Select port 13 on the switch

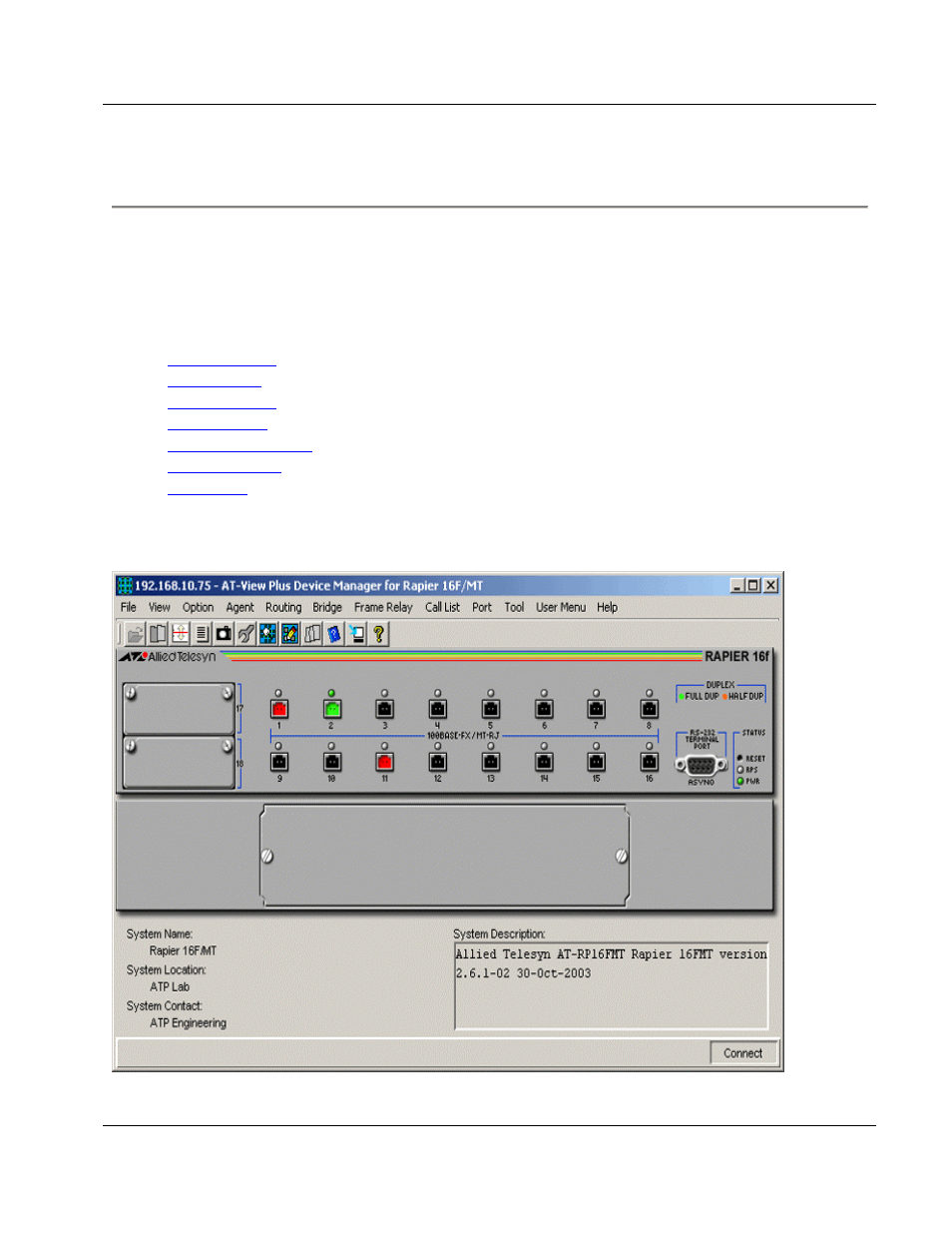491,762
